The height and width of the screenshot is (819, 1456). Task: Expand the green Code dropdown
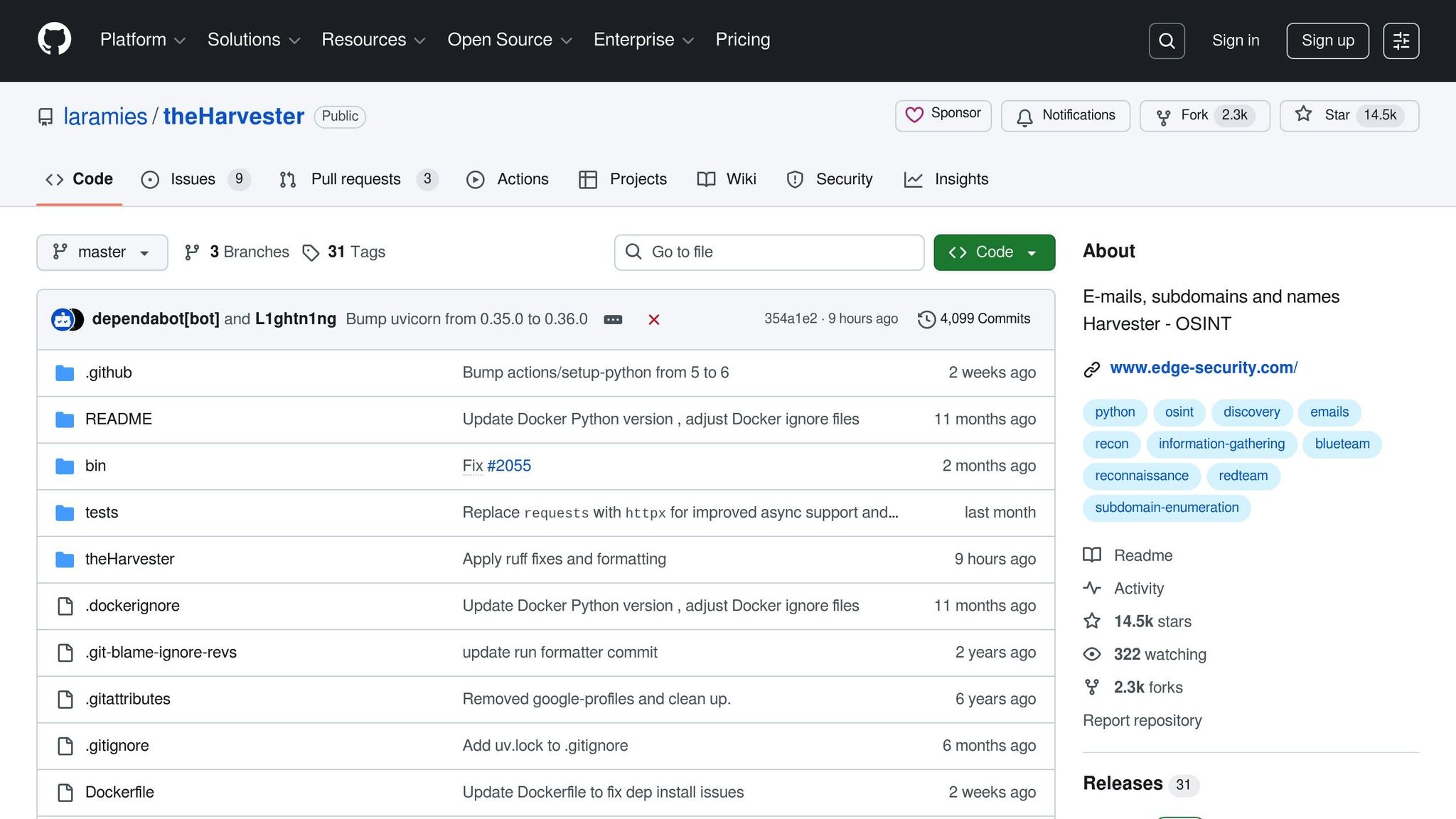(994, 252)
